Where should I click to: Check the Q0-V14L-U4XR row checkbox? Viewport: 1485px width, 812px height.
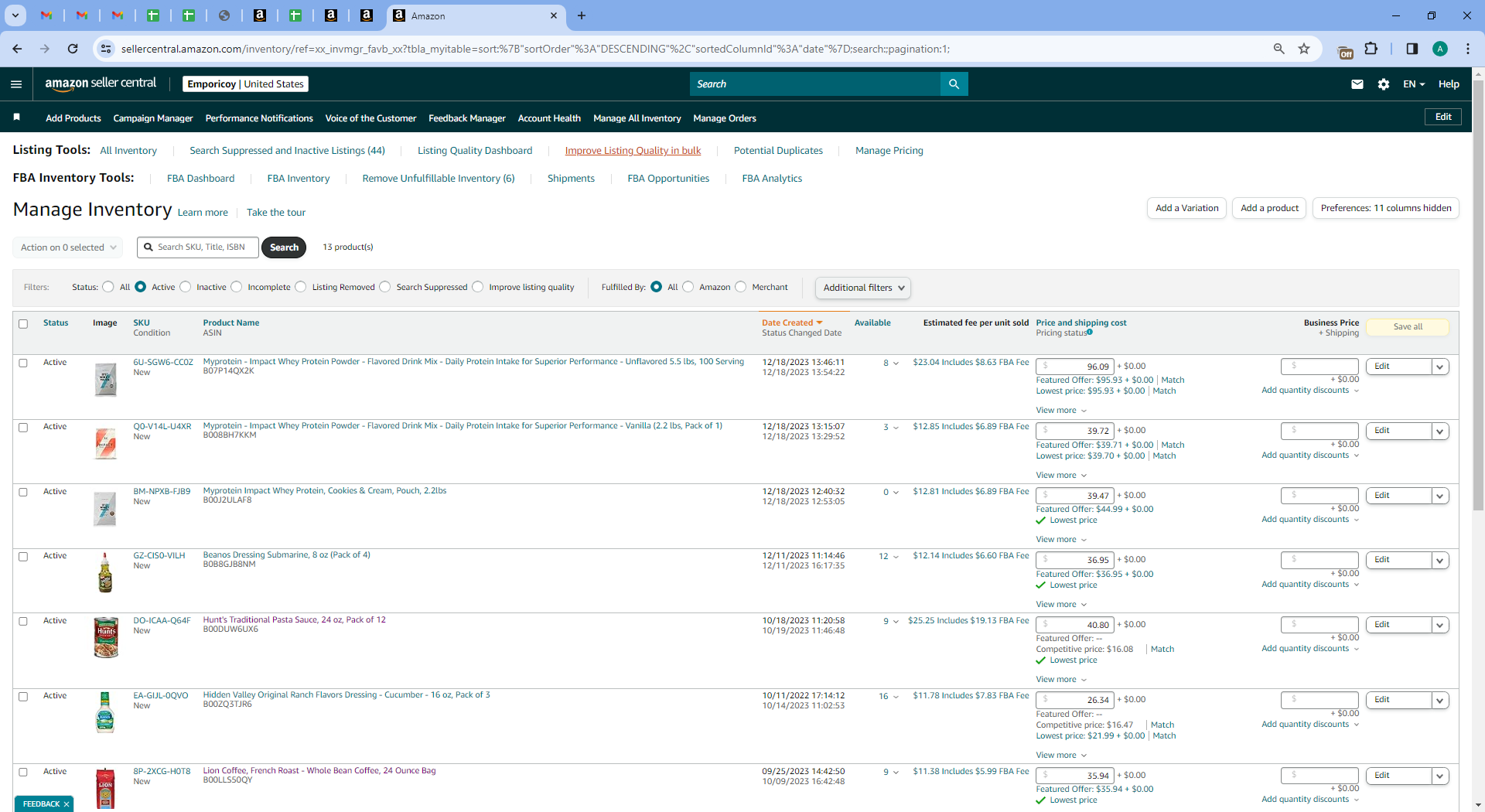(x=23, y=428)
